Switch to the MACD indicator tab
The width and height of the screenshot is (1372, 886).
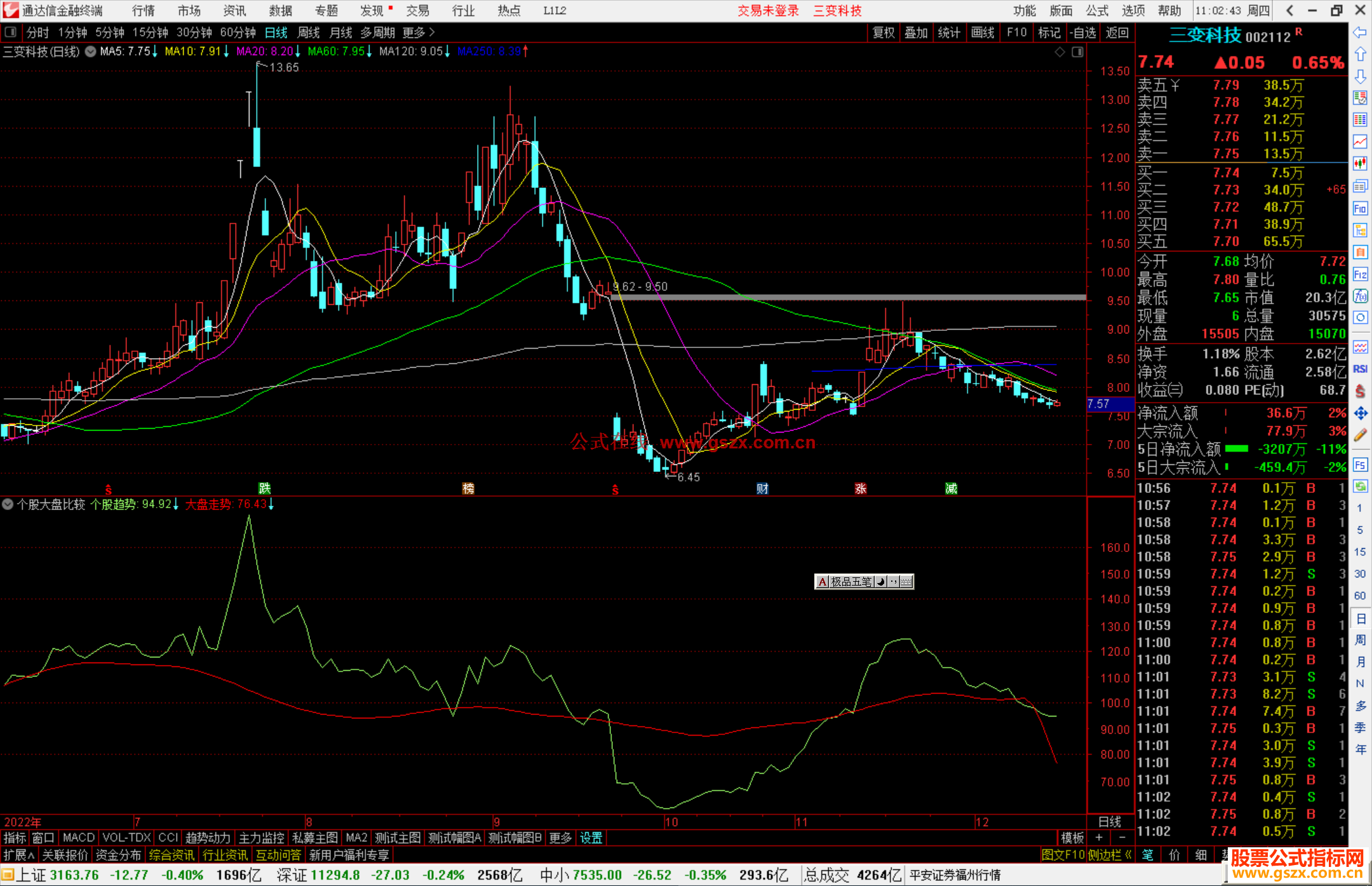tap(79, 838)
